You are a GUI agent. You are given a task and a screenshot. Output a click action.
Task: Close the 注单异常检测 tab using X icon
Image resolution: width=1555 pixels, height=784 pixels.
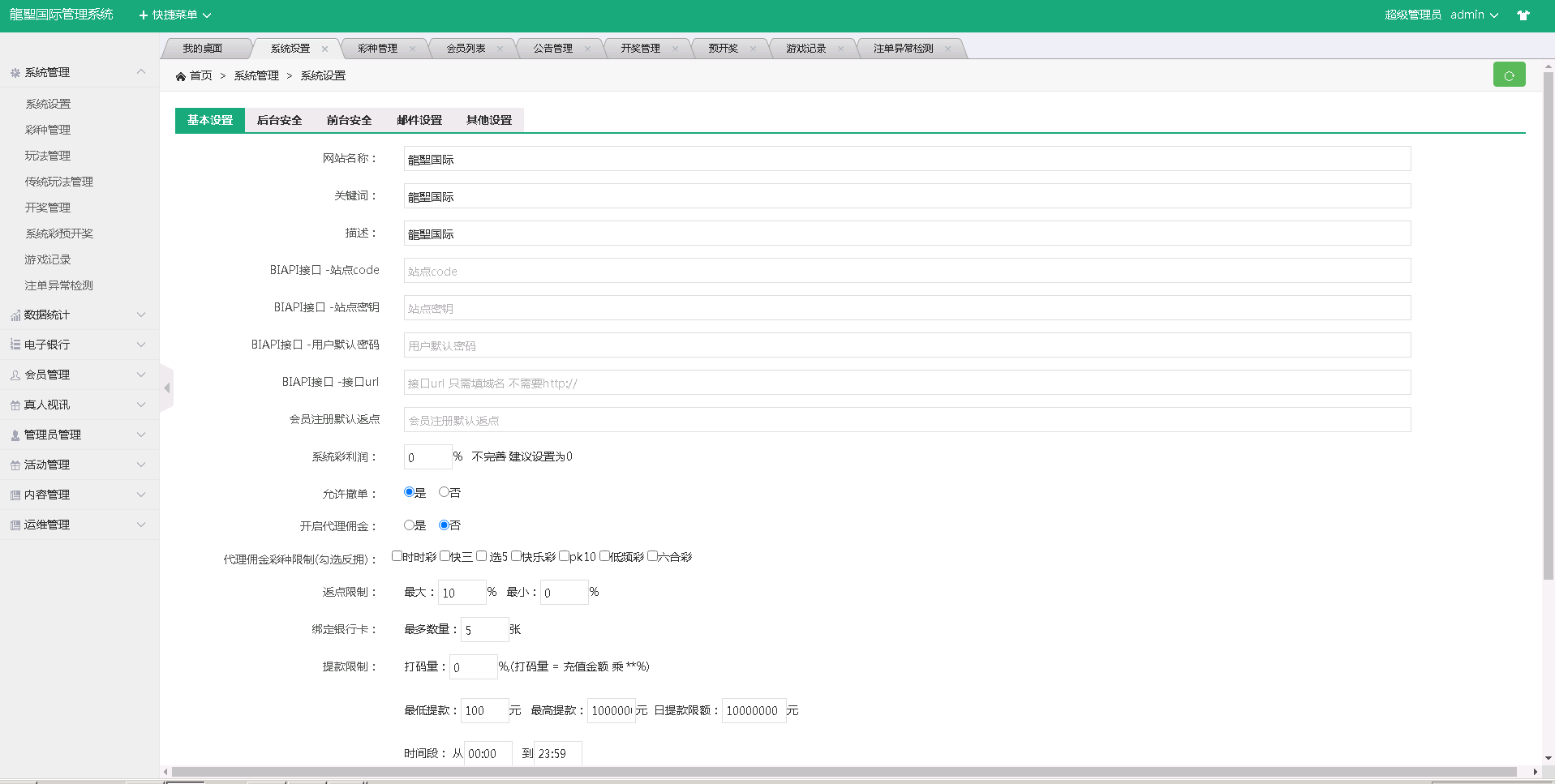947,49
